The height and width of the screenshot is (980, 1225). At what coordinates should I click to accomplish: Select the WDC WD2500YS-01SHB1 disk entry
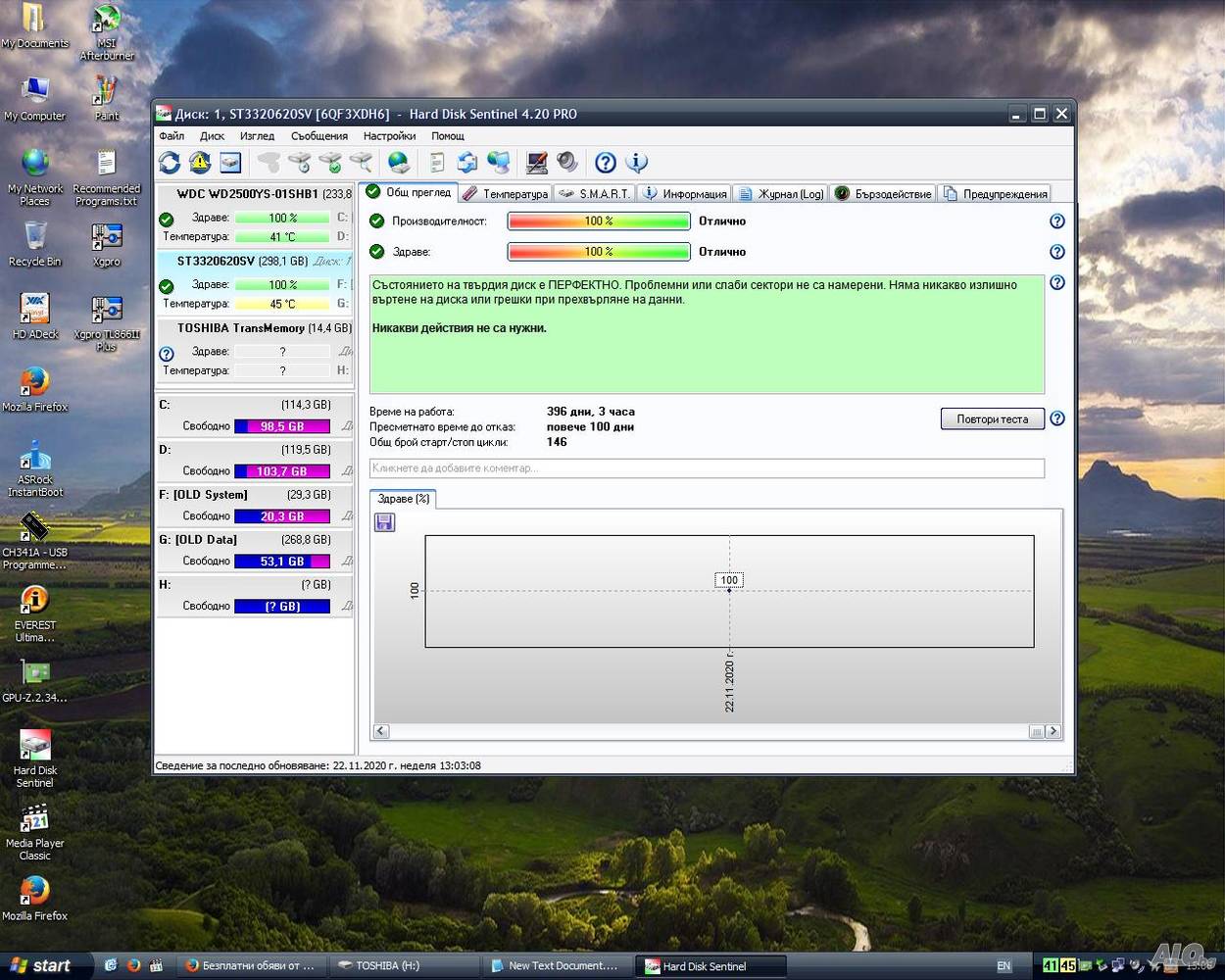(x=255, y=216)
